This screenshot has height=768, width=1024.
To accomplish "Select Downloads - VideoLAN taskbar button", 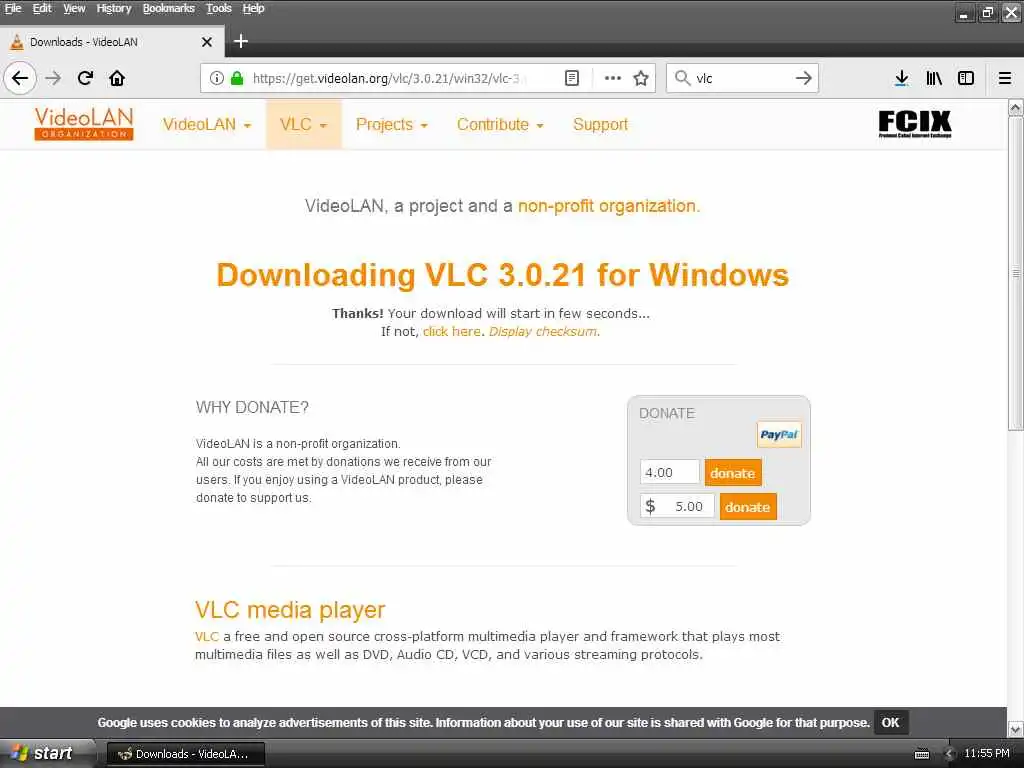I will [x=185, y=754].
